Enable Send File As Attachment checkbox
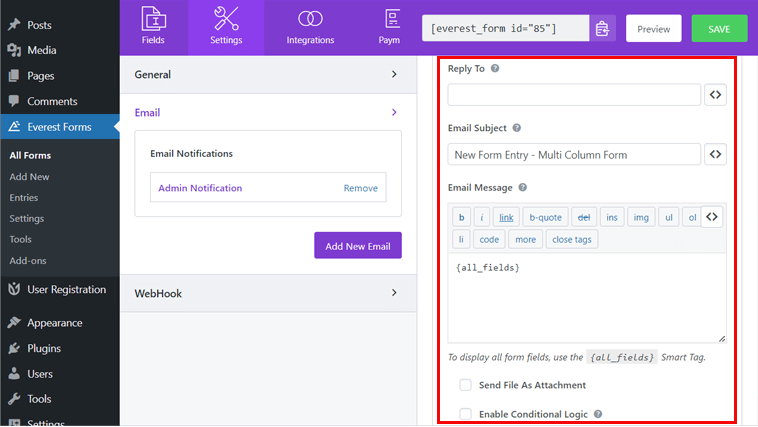 (465, 385)
